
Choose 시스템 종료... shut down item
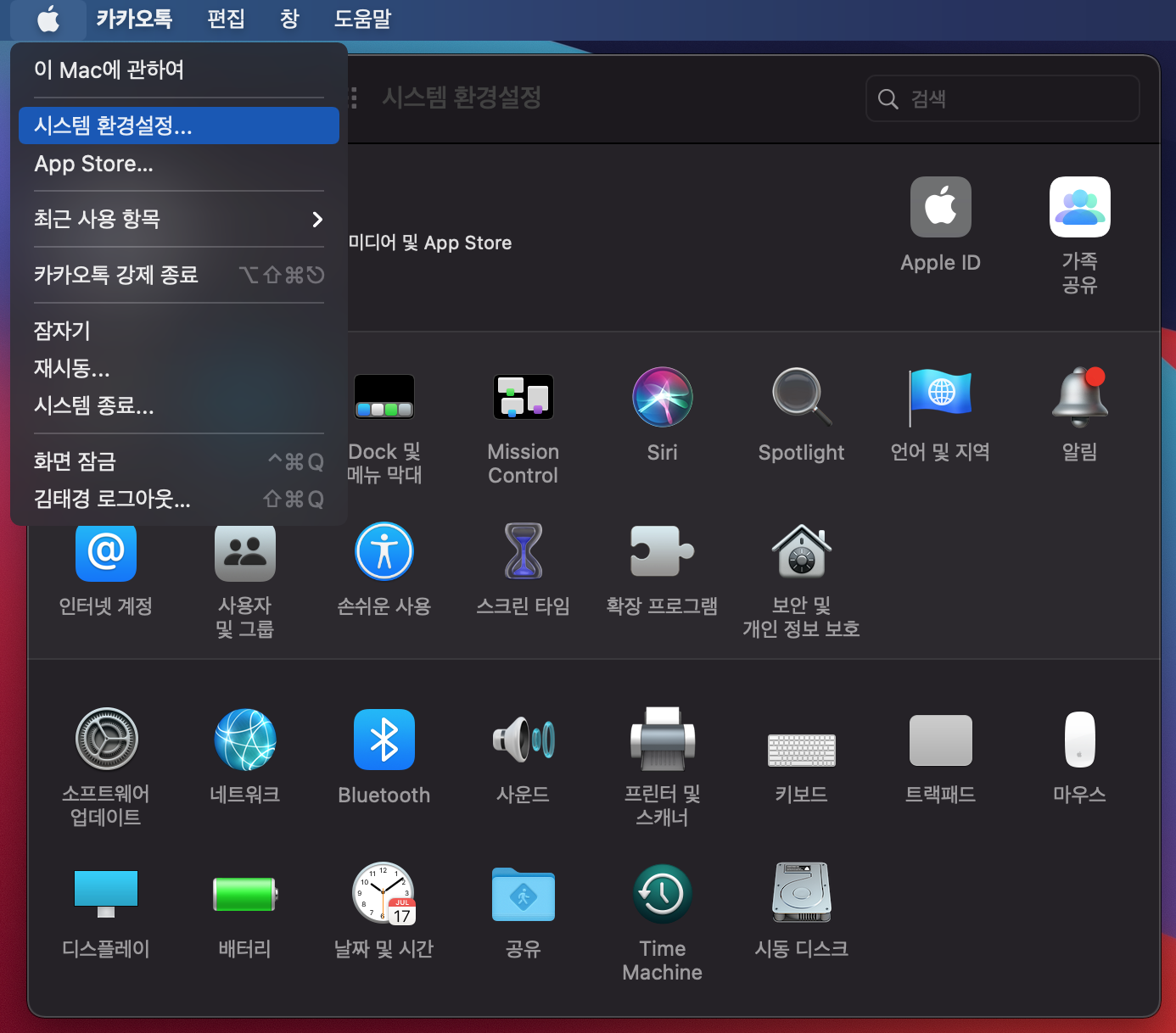(x=178, y=405)
